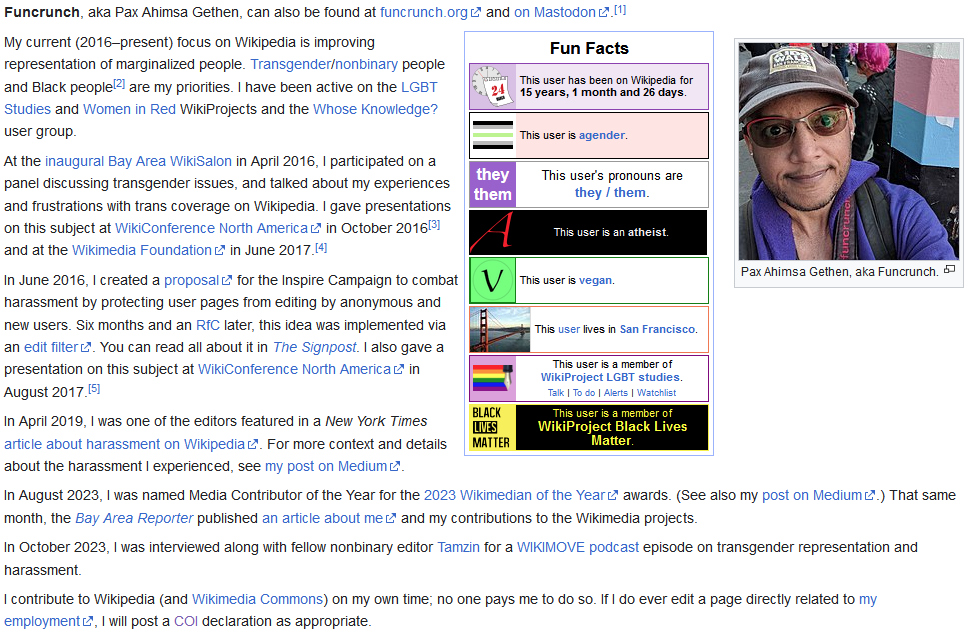Open the 'To do' link in LGBT userbox
Viewport: 972px width, 635px height.
point(584,393)
